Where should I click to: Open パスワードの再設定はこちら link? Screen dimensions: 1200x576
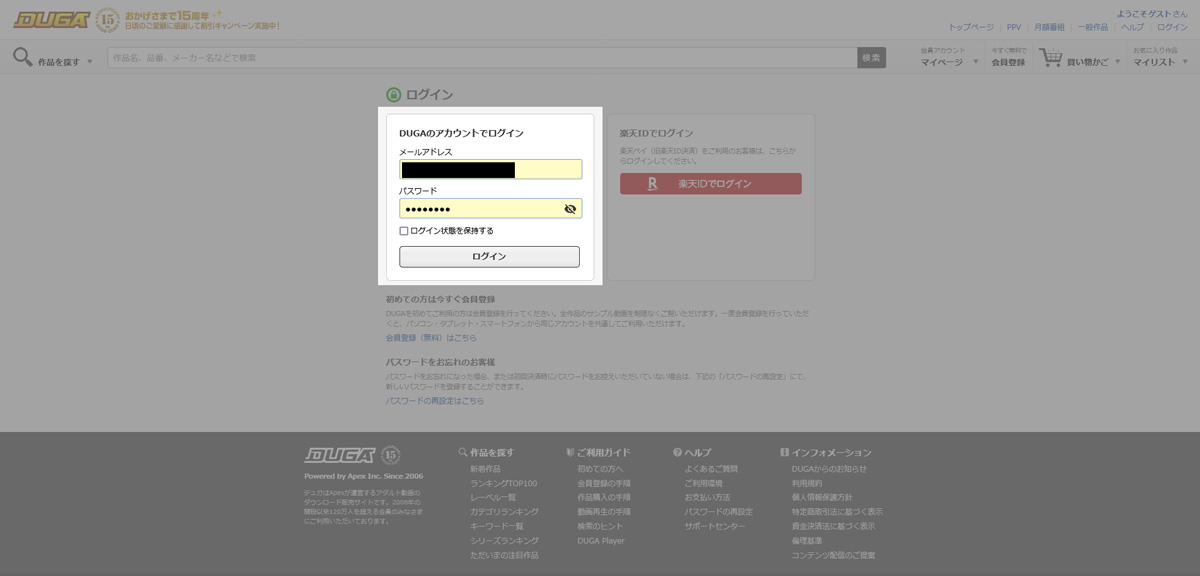434,401
